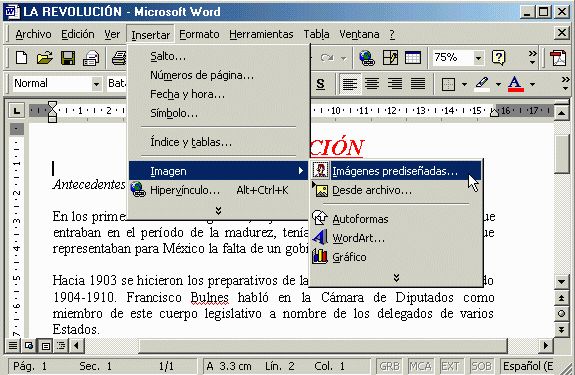Create a new blank document
The width and height of the screenshot is (575, 375).
[21, 58]
